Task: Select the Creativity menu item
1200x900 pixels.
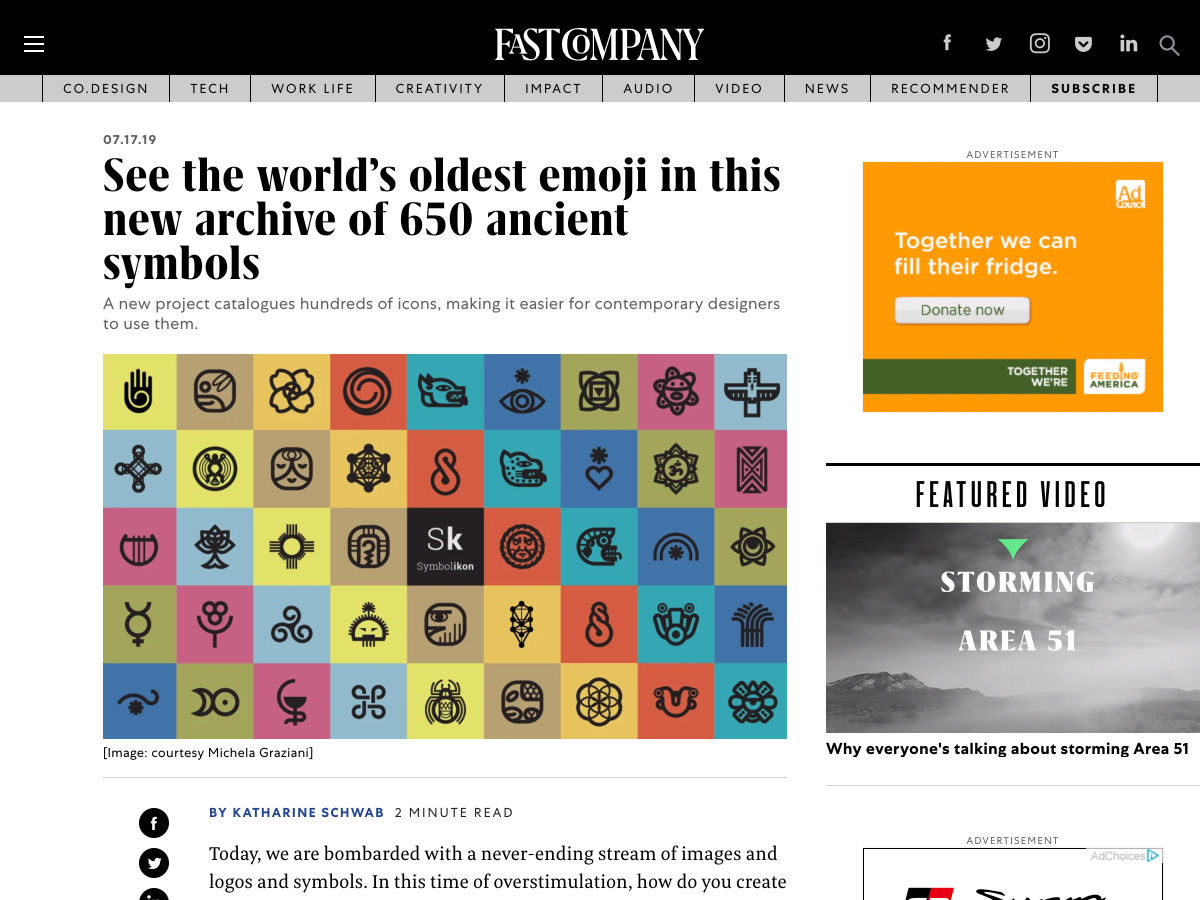Action: (x=439, y=89)
